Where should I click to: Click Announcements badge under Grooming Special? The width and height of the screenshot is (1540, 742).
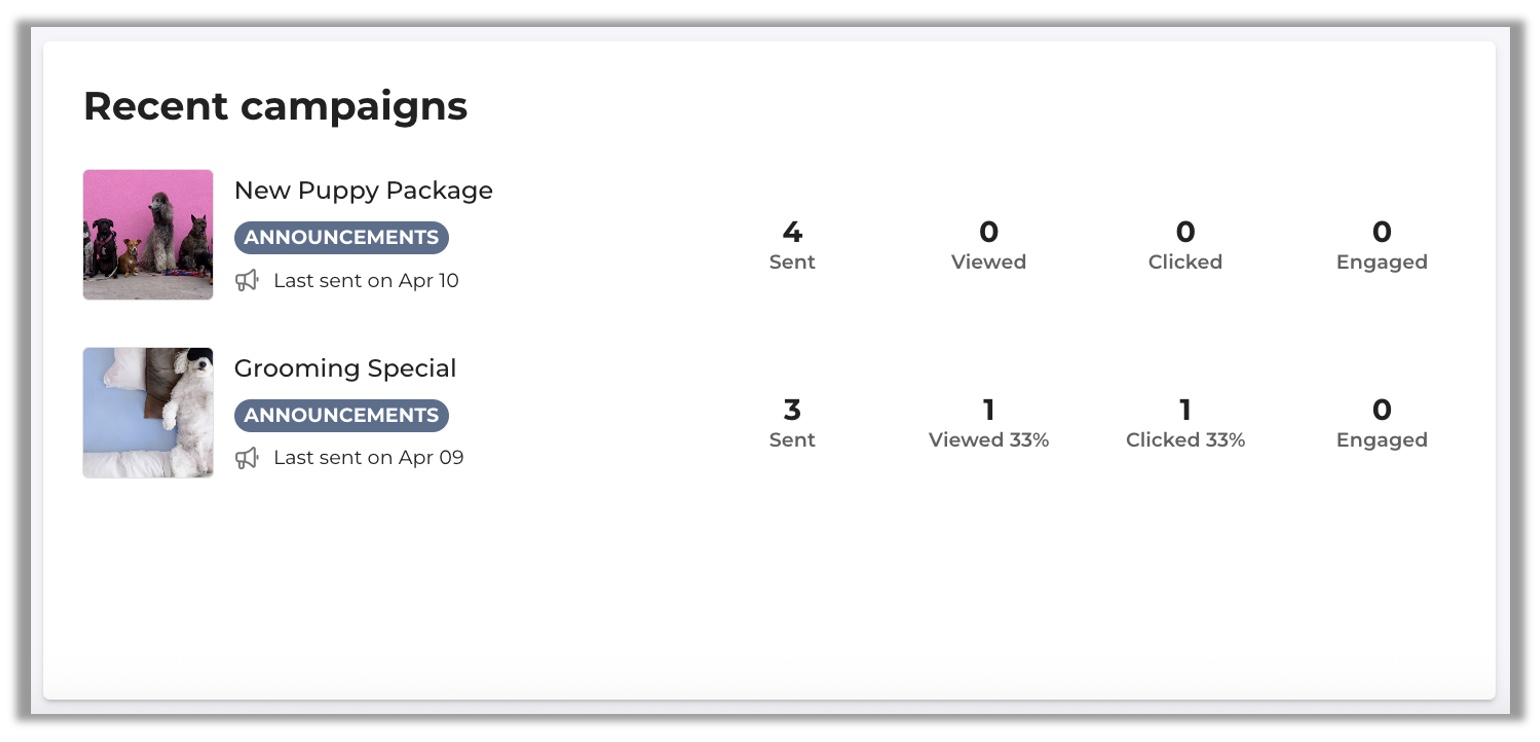click(341, 415)
